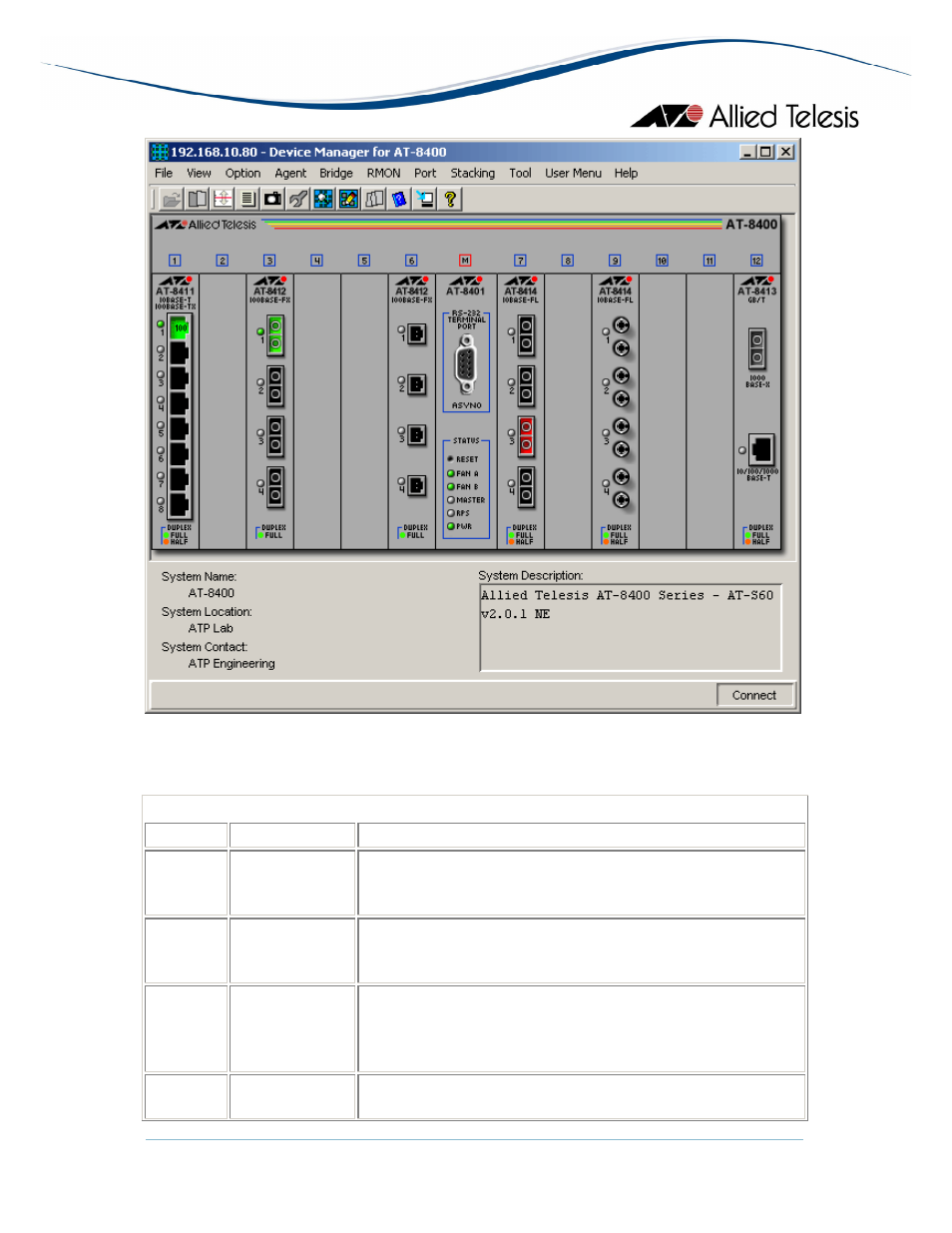Select red port 3 on slot 7 AT-8414
This screenshot has height=1233, width=952.
tap(526, 436)
